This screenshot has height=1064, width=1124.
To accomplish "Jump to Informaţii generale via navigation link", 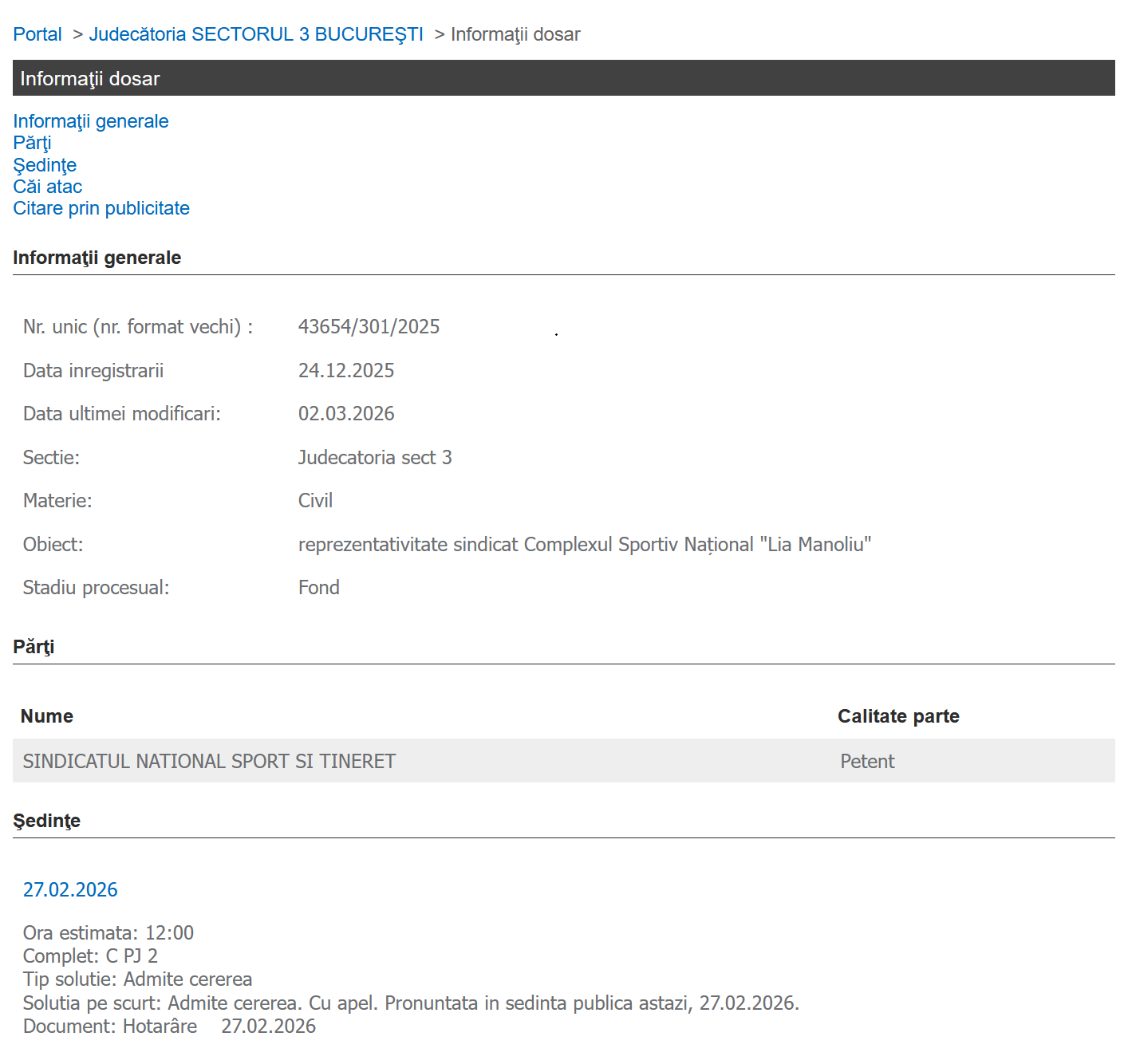I will point(90,121).
